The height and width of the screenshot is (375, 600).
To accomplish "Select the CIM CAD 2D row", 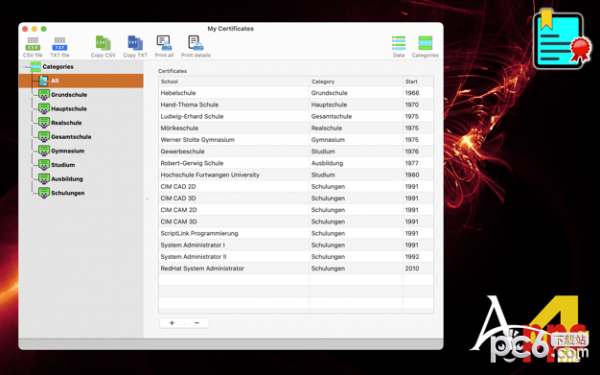I will [x=296, y=187].
